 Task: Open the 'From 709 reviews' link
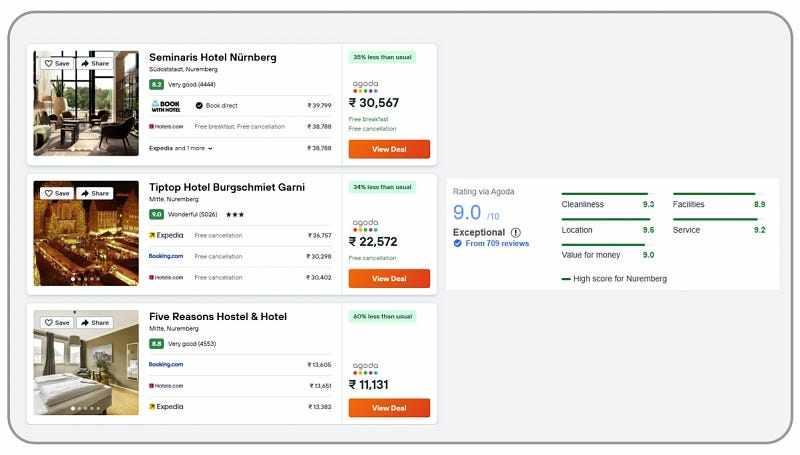496,244
